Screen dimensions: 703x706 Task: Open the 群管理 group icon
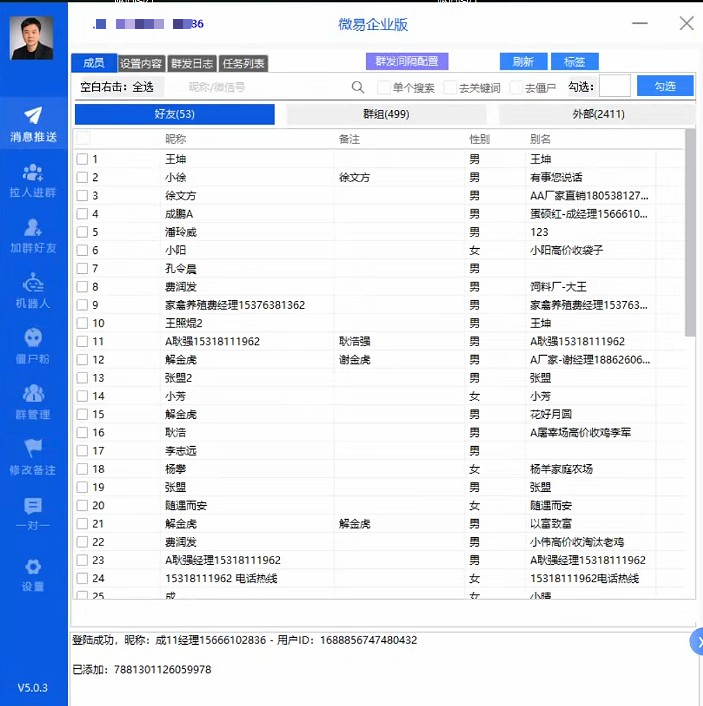[33, 394]
